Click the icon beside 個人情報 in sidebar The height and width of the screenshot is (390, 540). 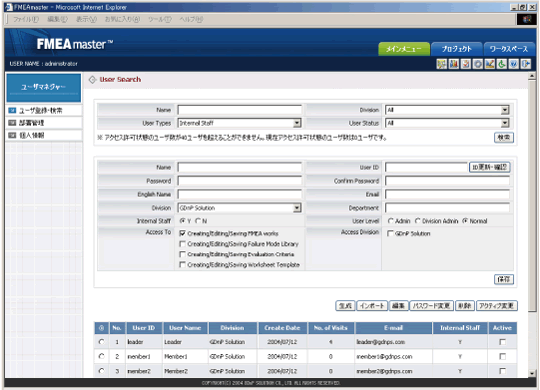point(12,135)
